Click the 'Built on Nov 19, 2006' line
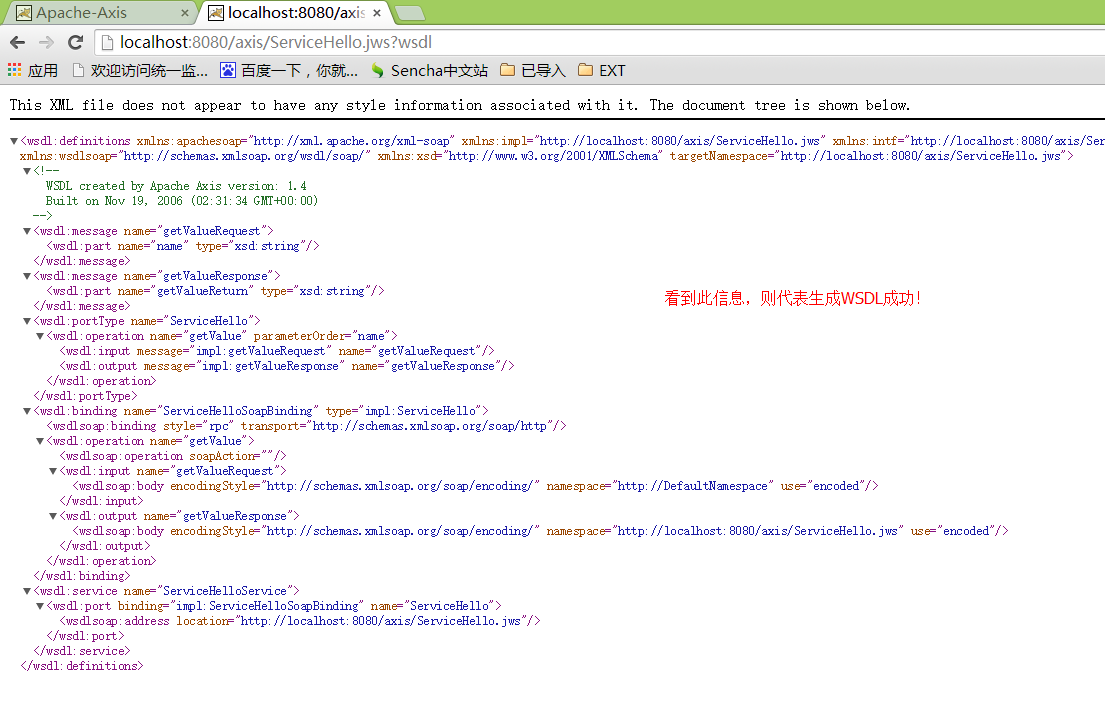Screen dimensions: 1105x703 point(182,201)
